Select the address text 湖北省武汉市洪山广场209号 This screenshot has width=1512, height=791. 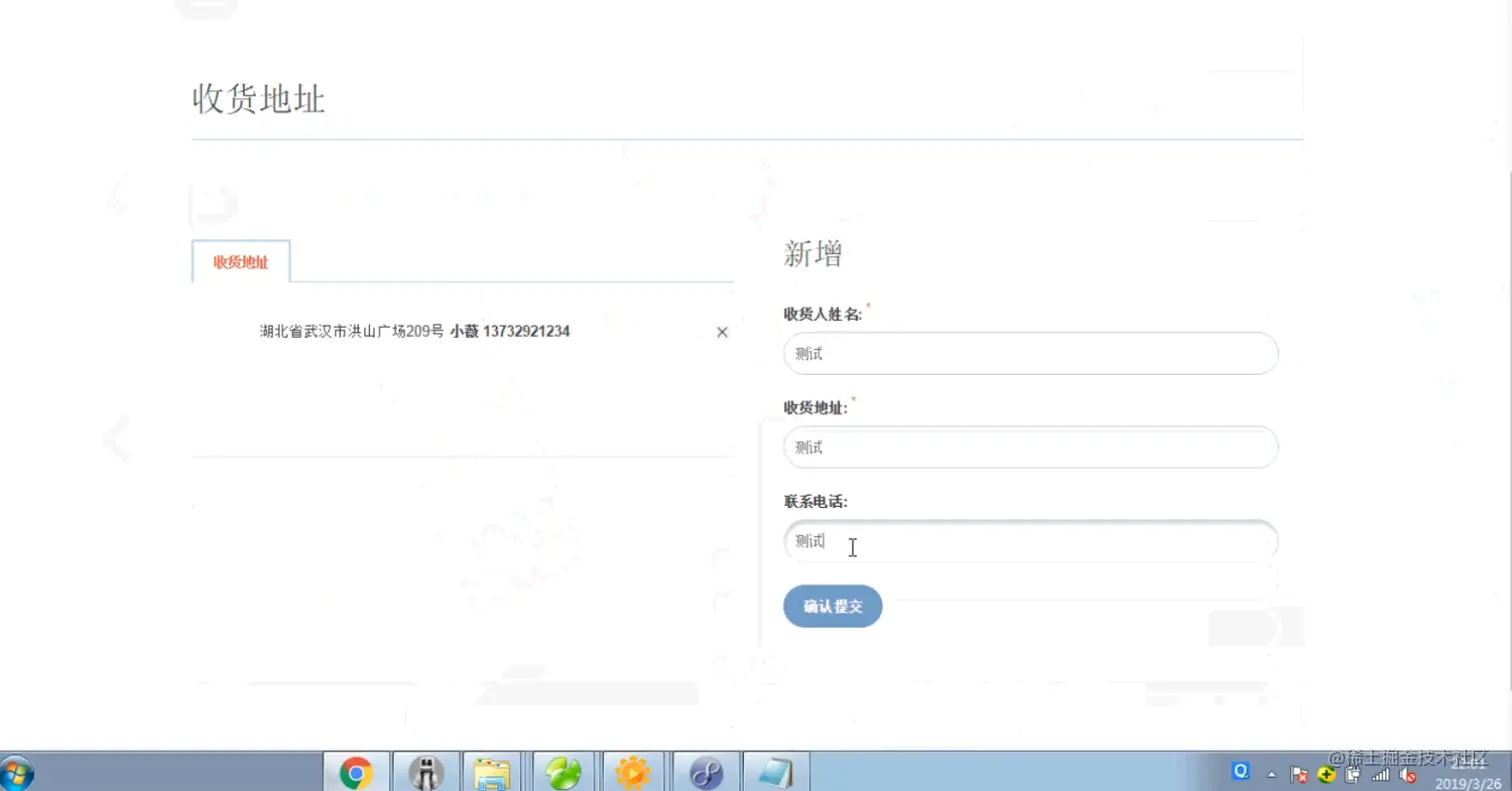point(351,332)
